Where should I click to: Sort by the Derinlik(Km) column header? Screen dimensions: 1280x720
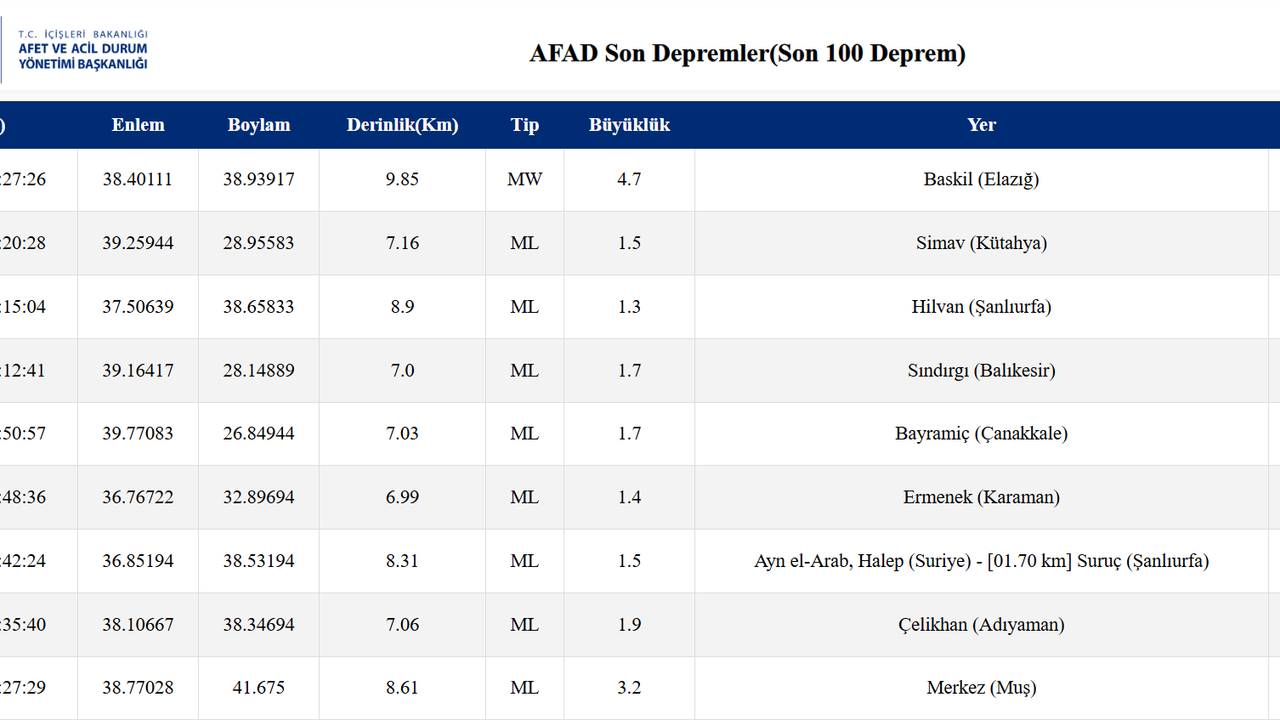tap(402, 124)
